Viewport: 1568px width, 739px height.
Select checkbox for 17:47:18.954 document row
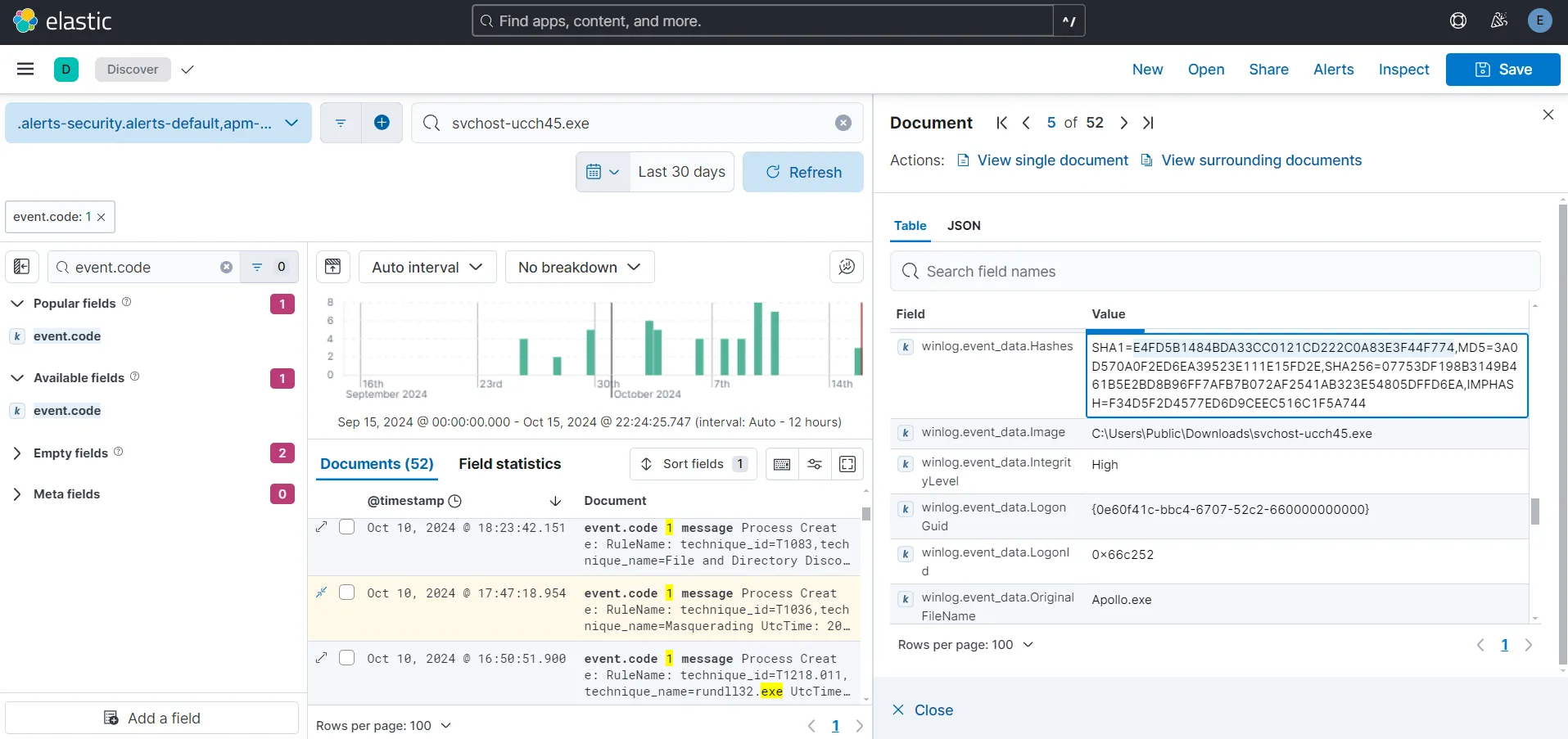[x=347, y=593]
